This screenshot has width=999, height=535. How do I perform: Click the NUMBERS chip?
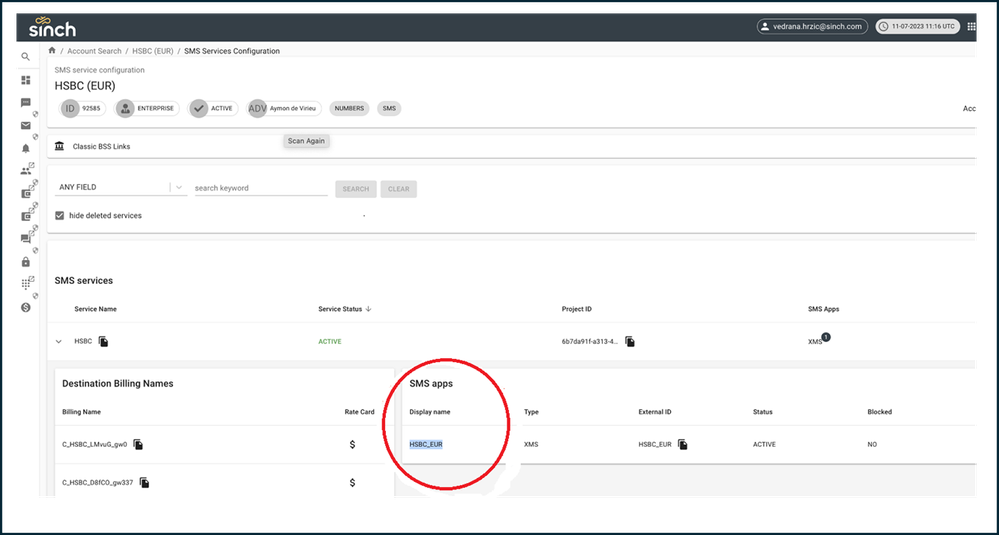click(x=349, y=108)
